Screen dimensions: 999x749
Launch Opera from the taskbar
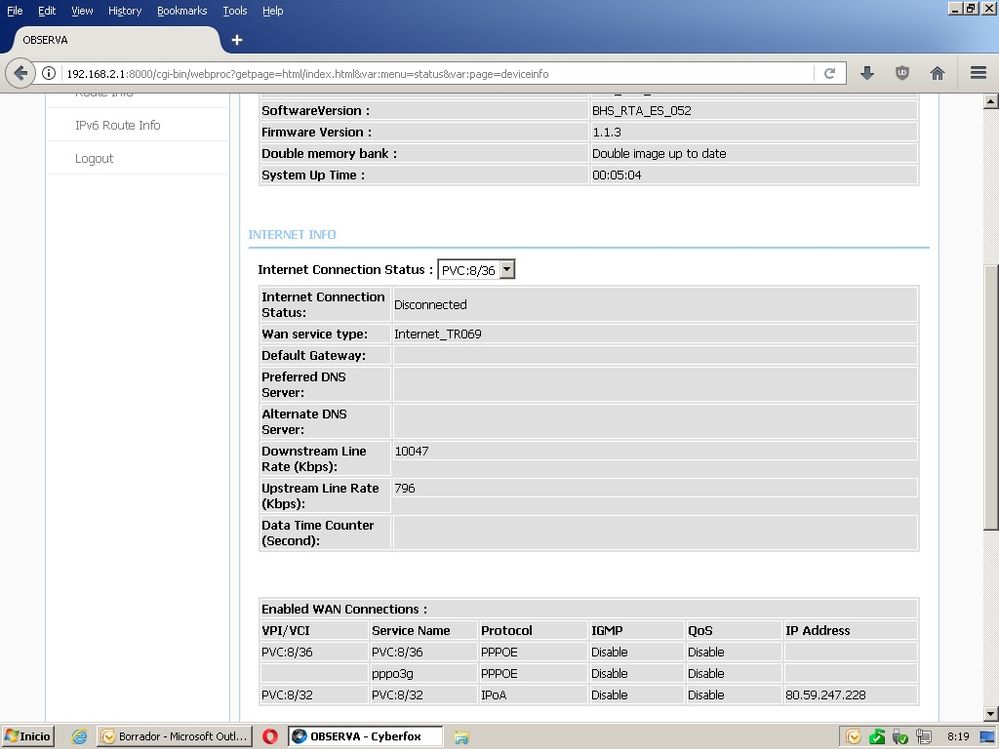270,736
